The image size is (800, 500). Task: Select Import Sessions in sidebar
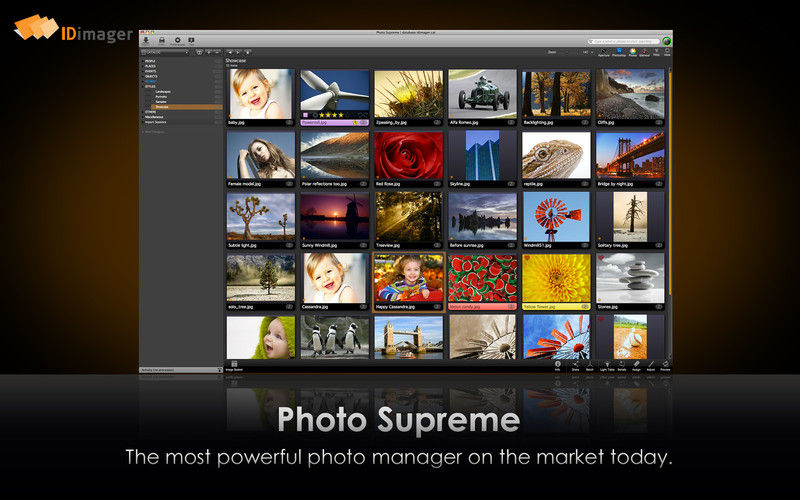(156, 122)
